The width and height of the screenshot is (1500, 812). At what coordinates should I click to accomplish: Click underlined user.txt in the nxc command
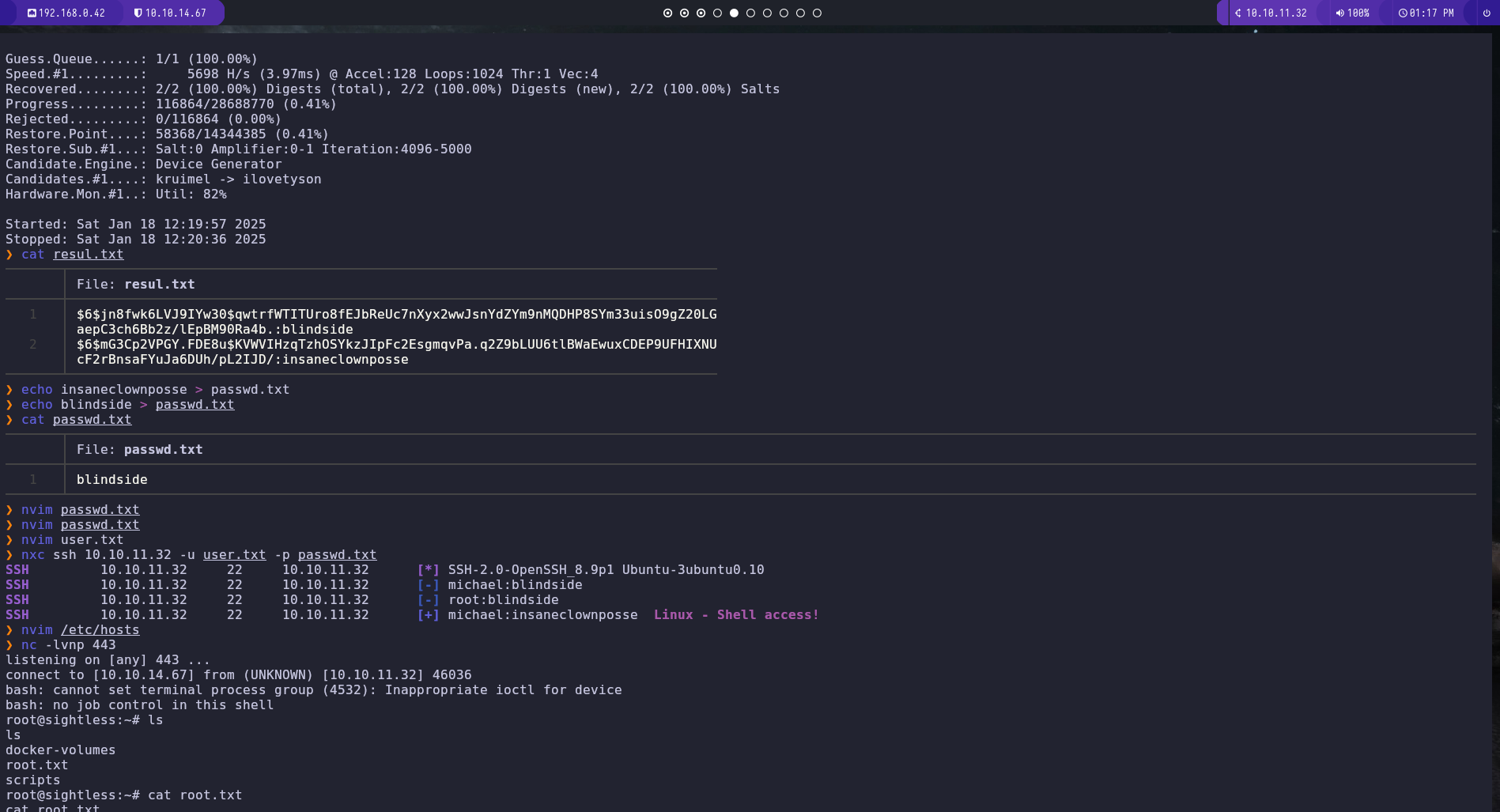point(235,555)
